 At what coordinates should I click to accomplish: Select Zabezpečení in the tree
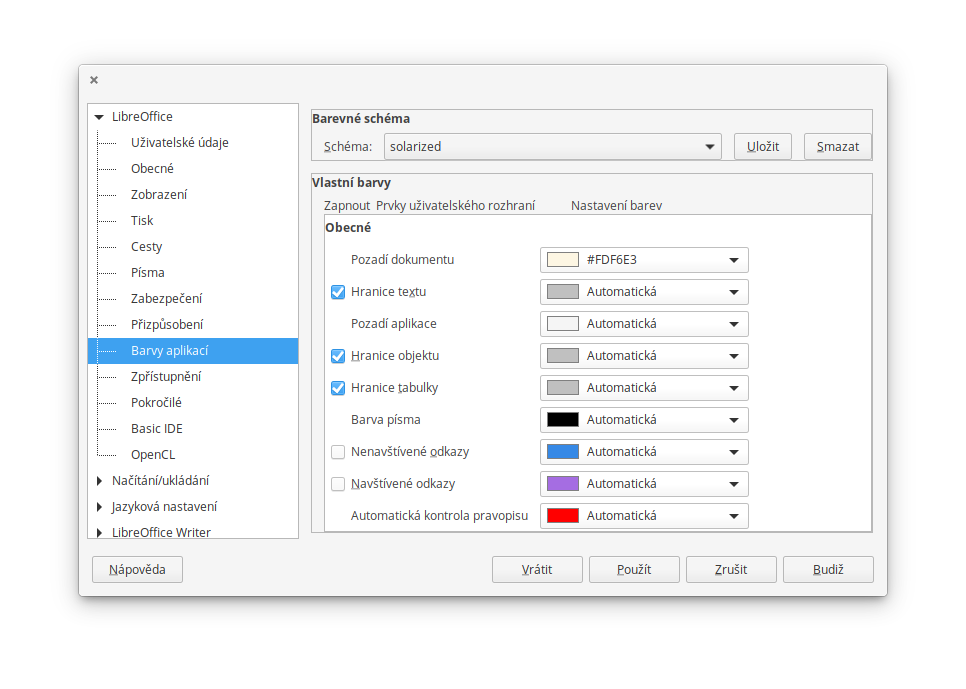tap(166, 298)
